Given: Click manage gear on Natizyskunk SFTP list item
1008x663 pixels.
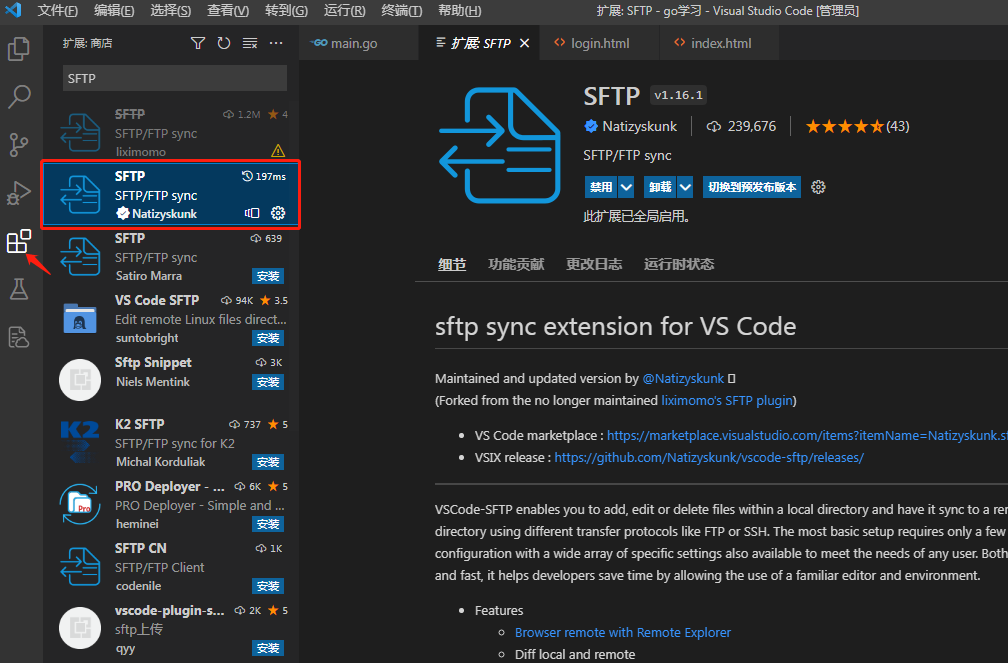Looking at the screenshot, I should pos(278,213).
